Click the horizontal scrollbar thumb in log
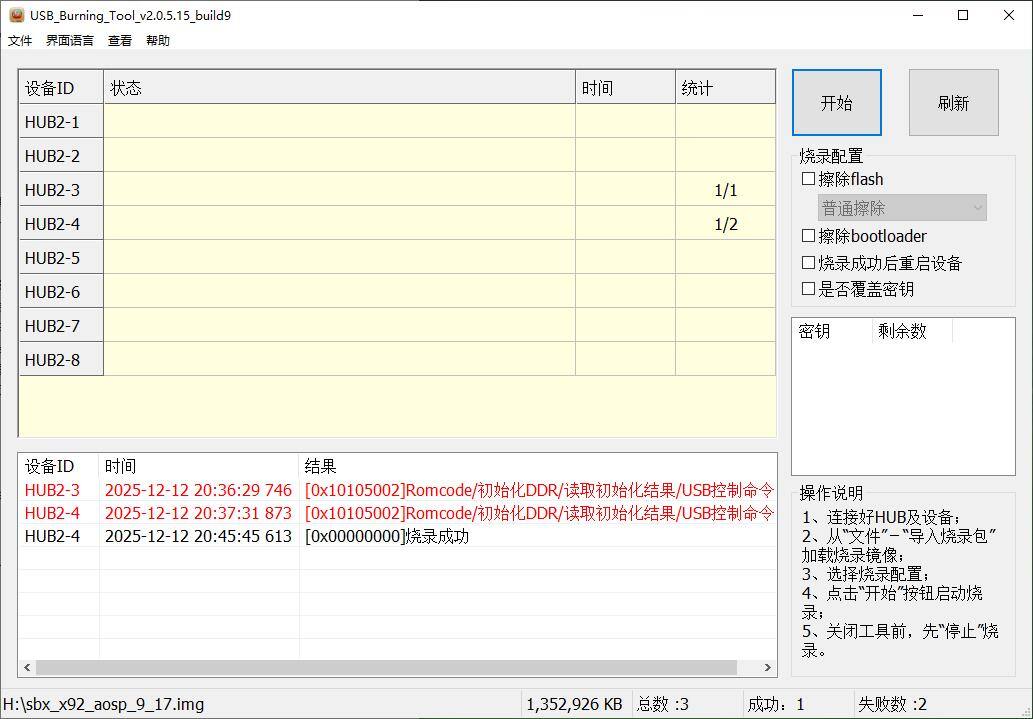 coord(386,667)
